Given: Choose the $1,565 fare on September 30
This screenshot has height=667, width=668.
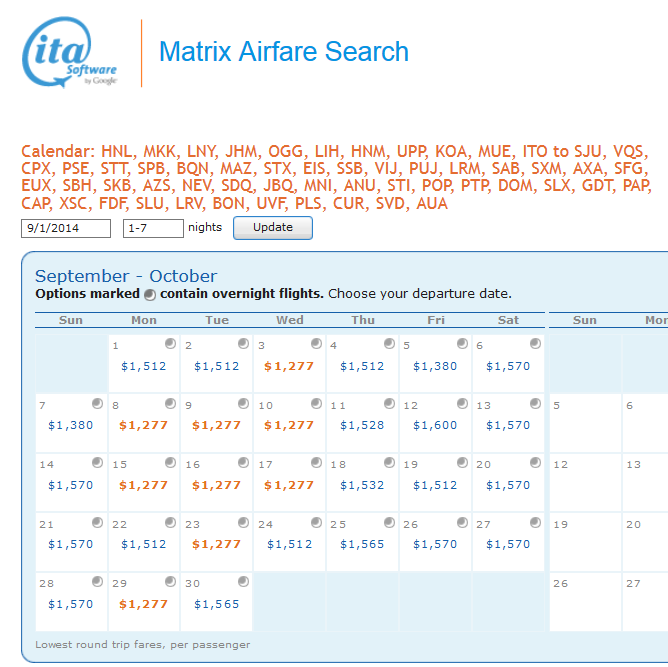Looking at the screenshot, I should pos(217,604).
